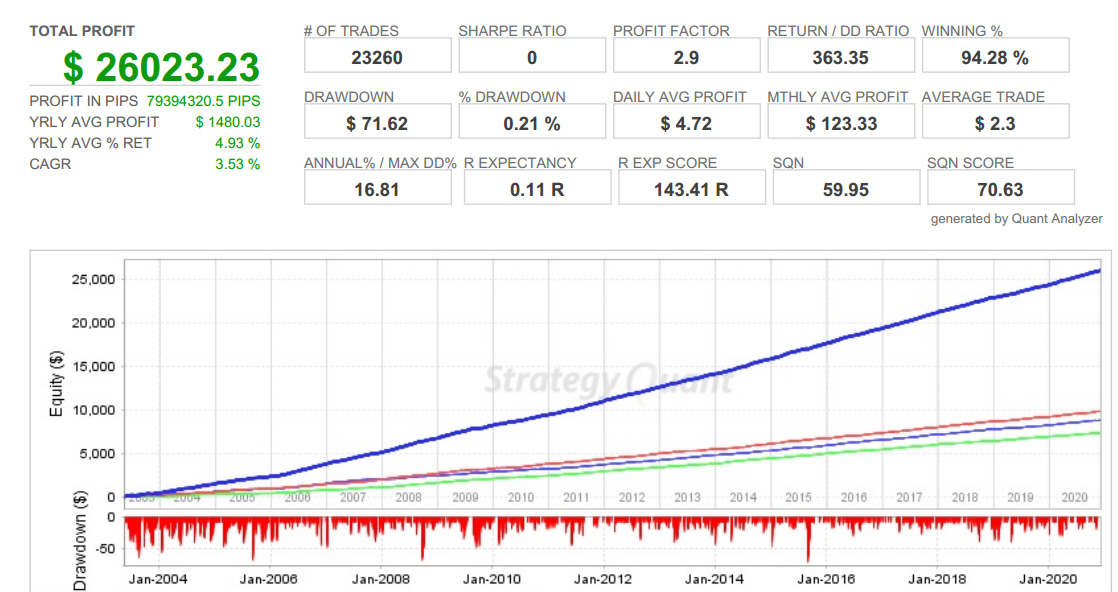Click the total profit value $ 26023.23
This screenshot has height=592, width=1118.
[x=161, y=67]
